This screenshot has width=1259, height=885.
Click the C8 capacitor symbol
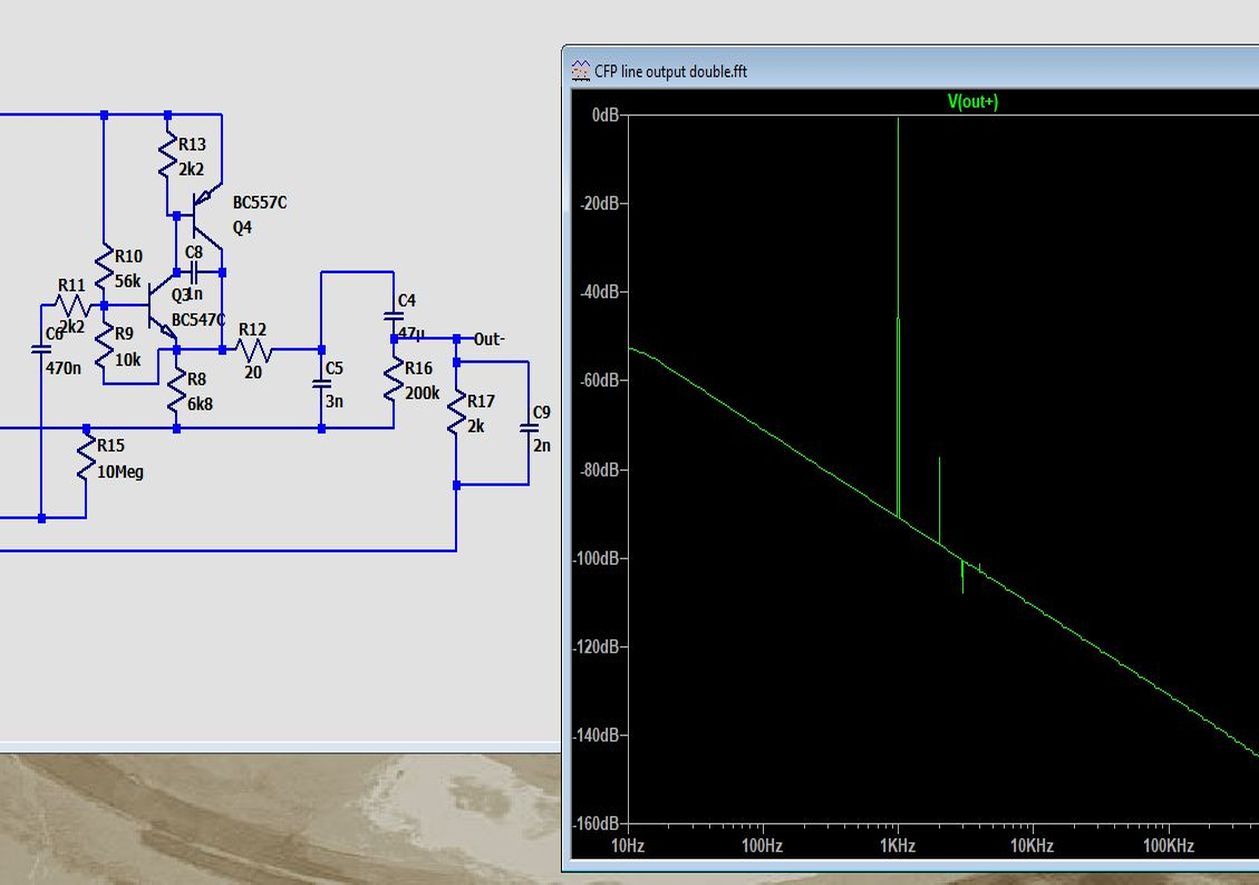[x=194, y=272]
